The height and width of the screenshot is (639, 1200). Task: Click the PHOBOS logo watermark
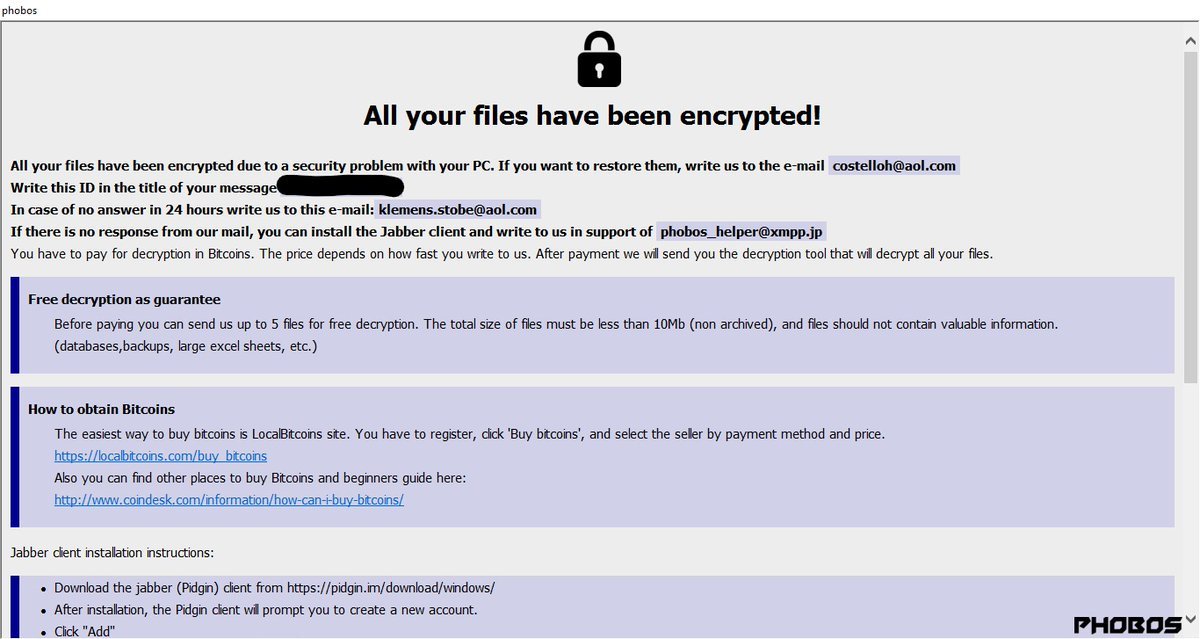[1128, 625]
